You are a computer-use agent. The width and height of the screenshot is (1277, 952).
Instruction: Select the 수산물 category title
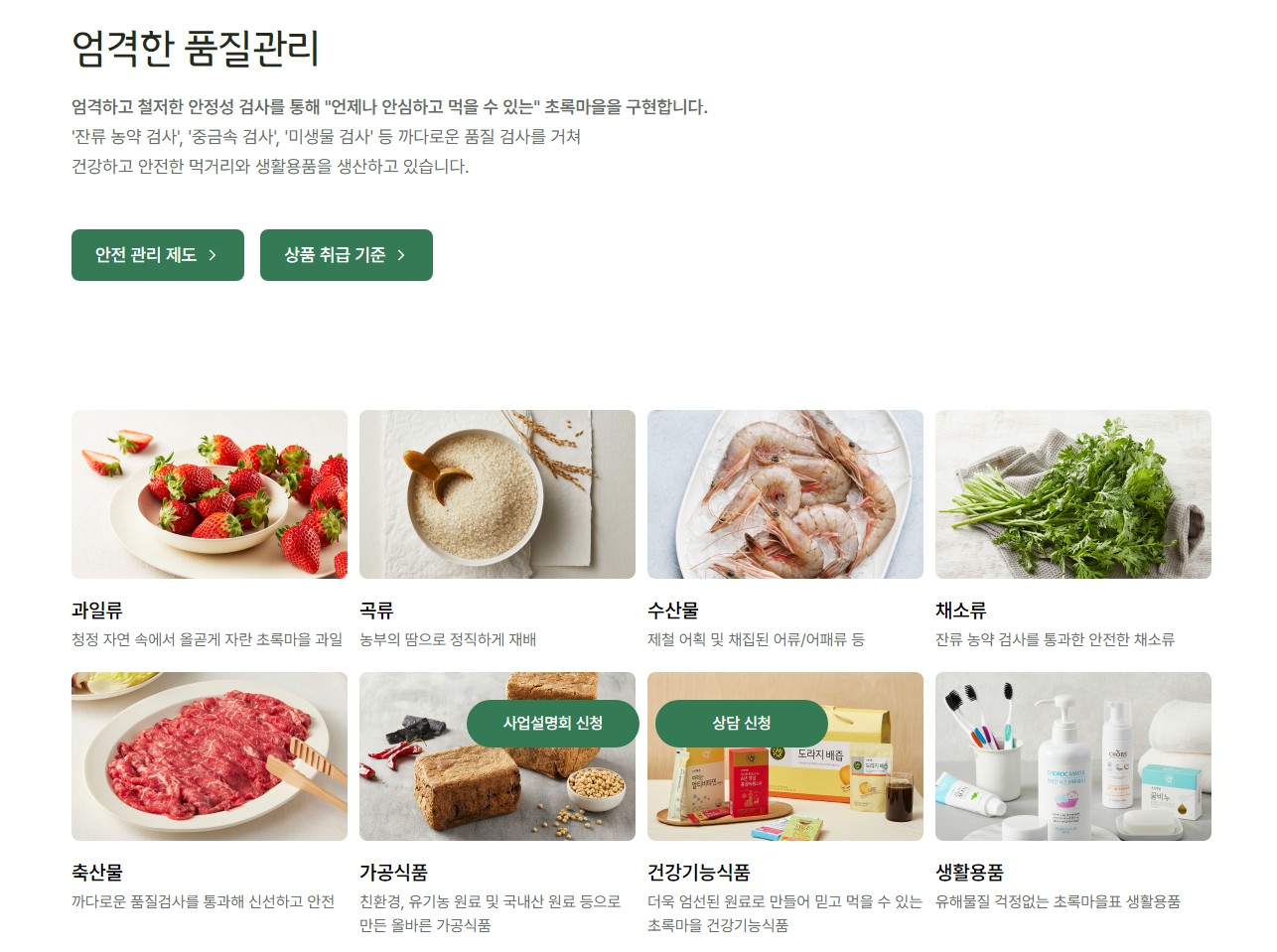point(673,611)
